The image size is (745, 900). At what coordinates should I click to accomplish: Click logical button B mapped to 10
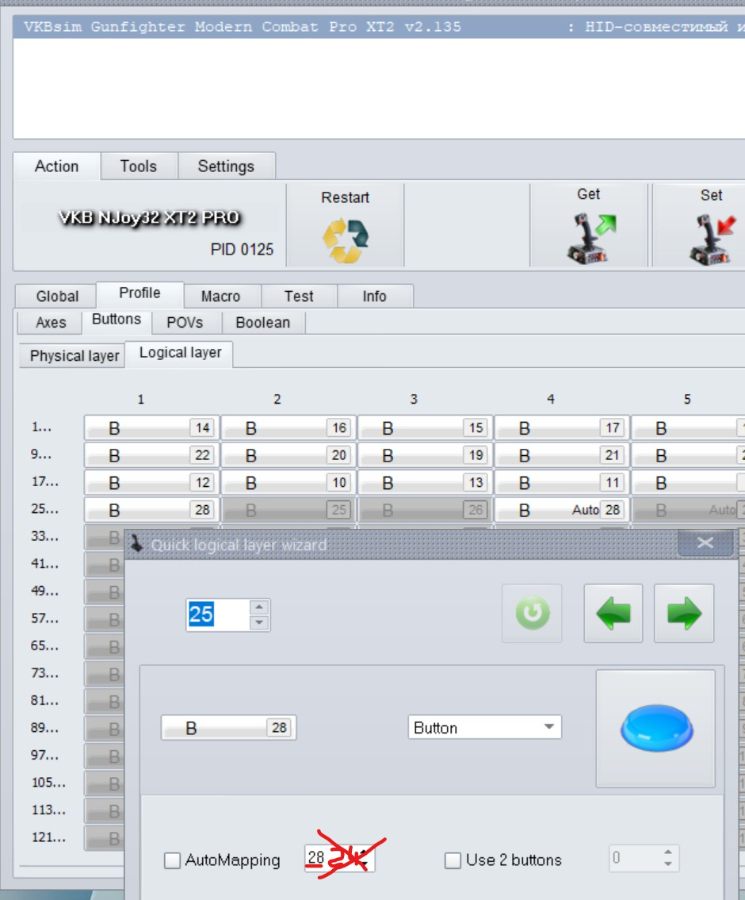pyautogui.click(x=289, y=482)
